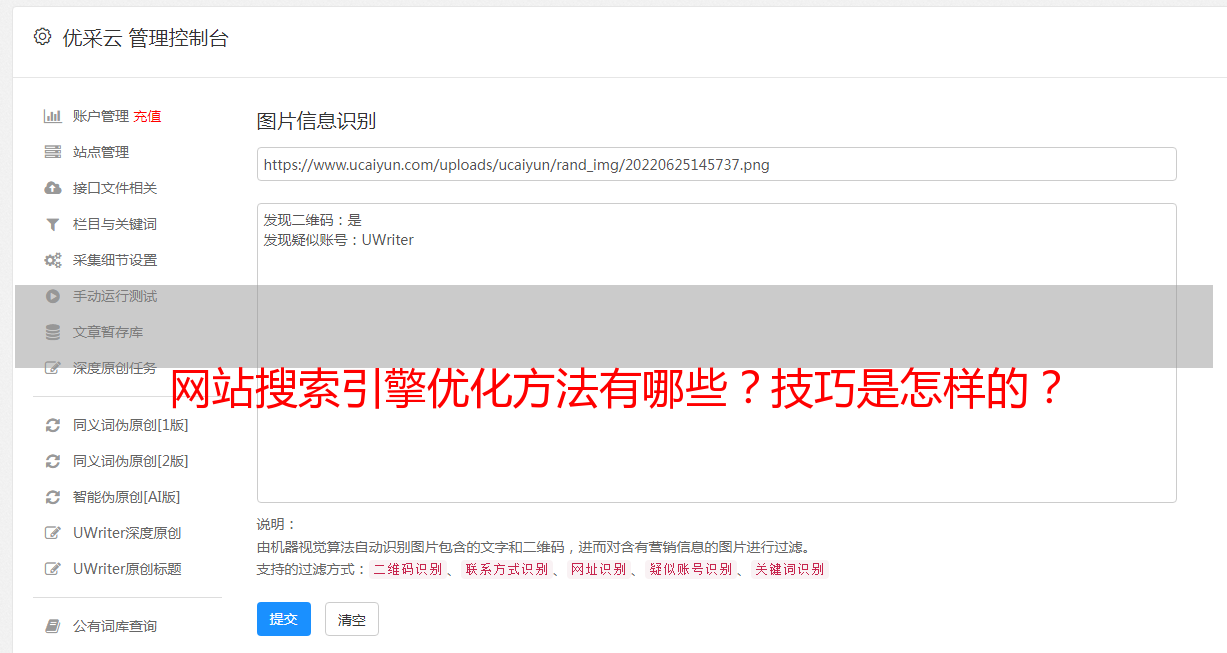Open 栏目与关键词 menu item
The image size is (1227, 653).
tap(115, 224)
